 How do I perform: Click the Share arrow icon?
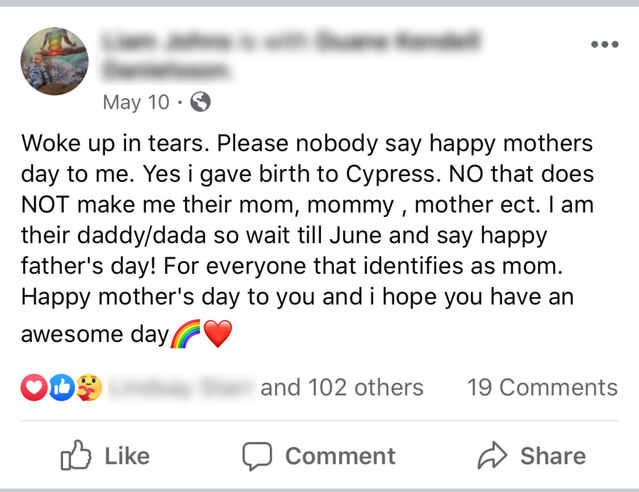pyautogui.click(x=492, y=457)
